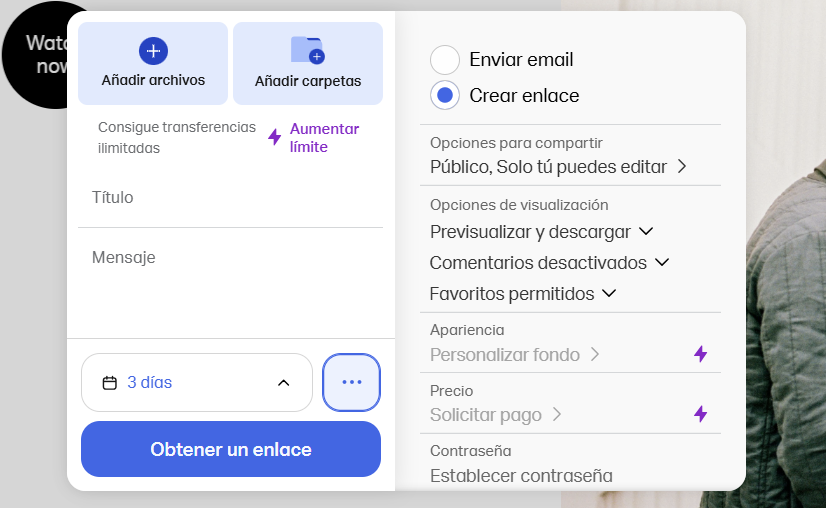826x508 pixels.
Task: Click lightning icon next to Solicitar pago
Action: [x=700, y=414]
